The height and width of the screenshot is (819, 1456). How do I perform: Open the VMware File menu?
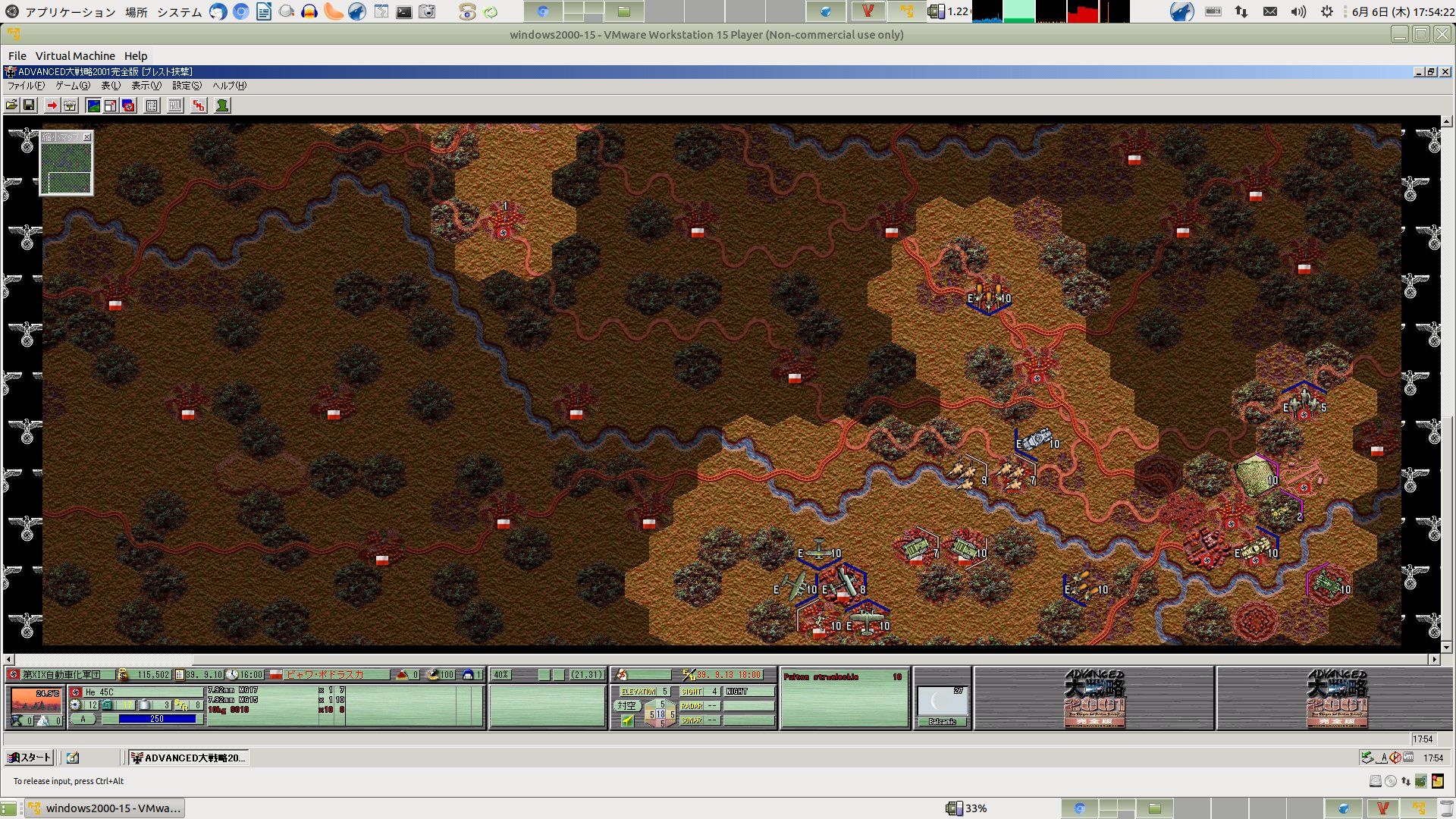(17, 56)
